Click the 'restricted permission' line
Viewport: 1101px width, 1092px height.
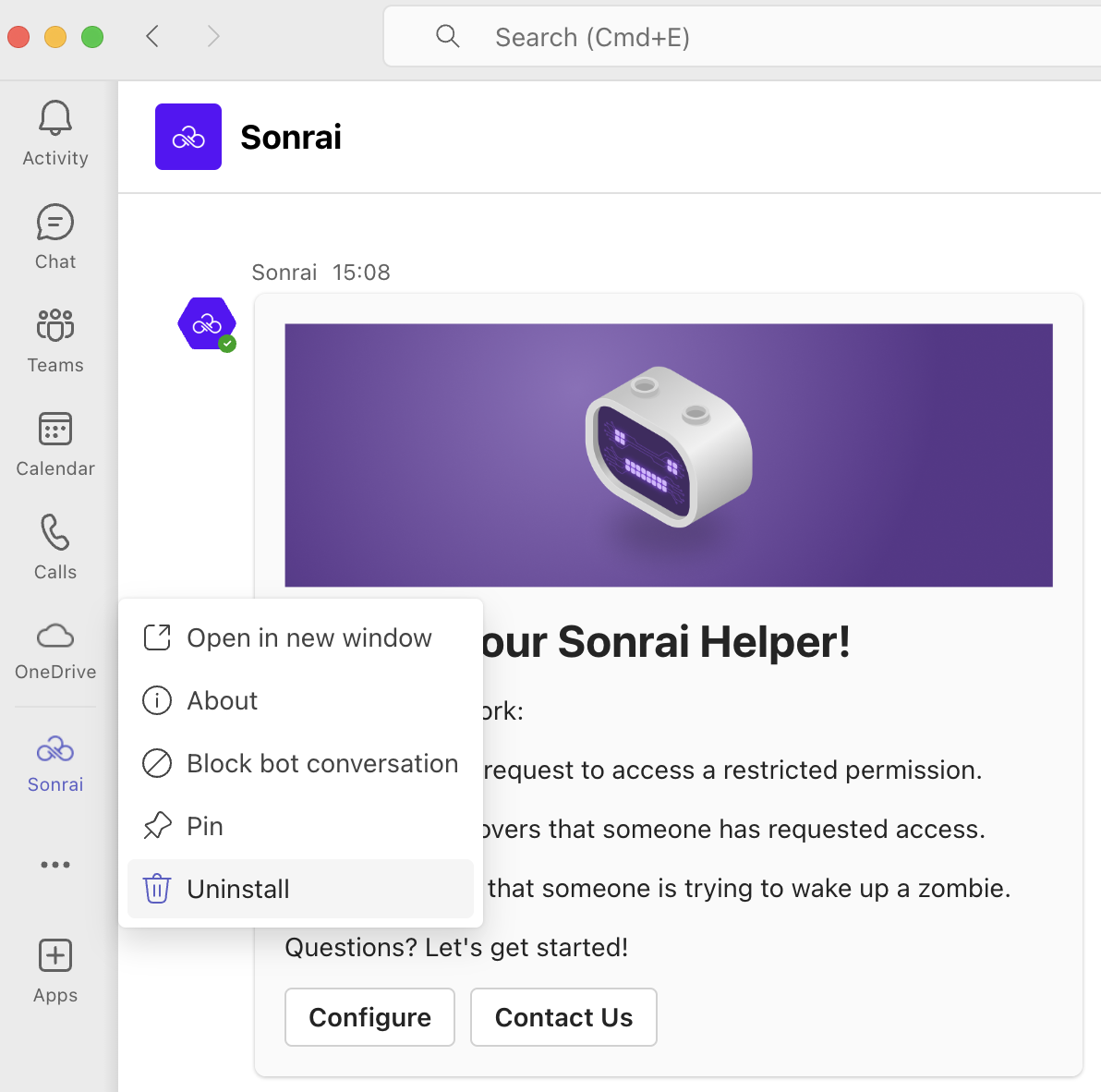point(733,770)
